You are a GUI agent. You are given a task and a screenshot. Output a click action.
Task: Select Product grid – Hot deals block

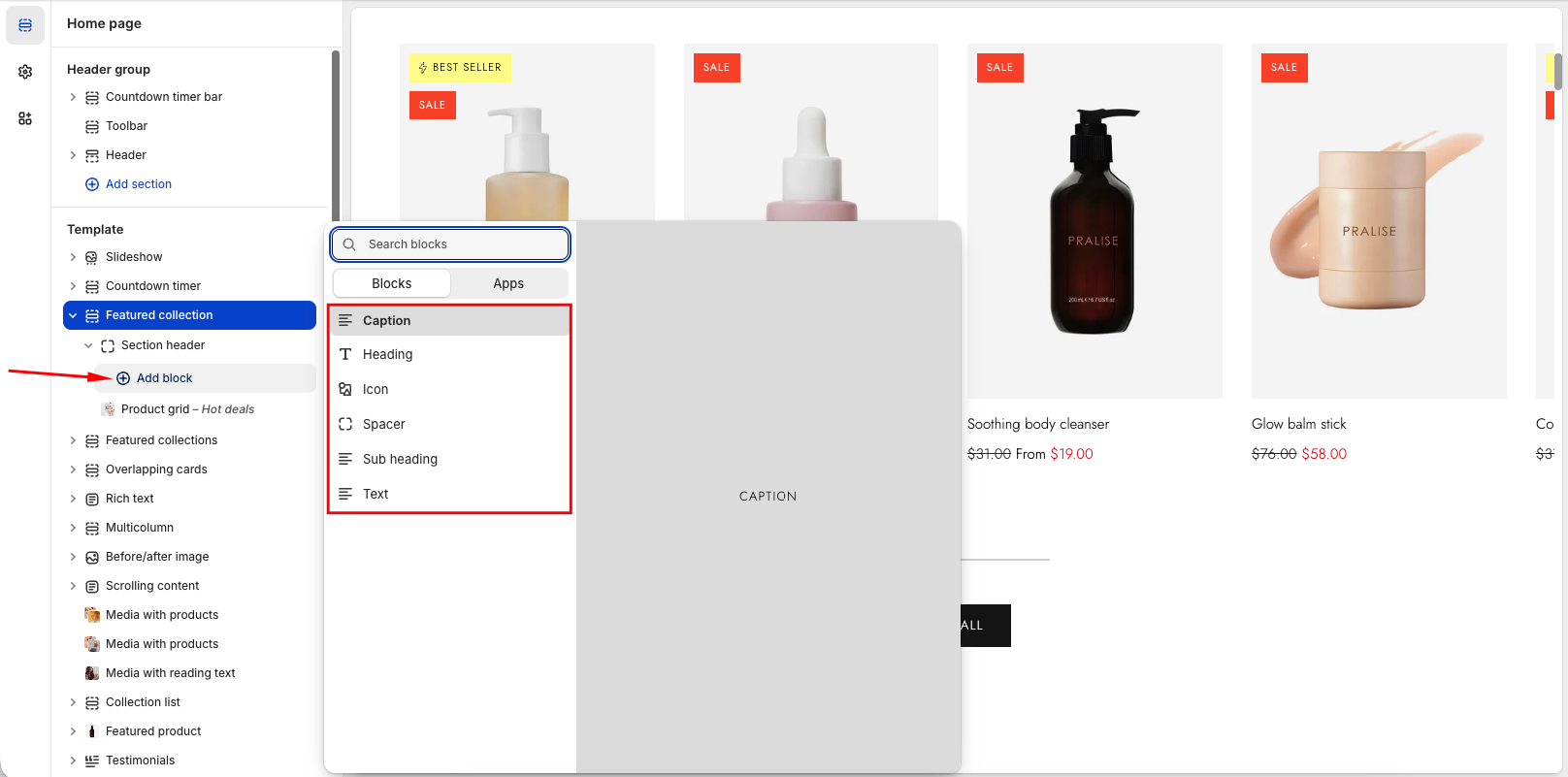pyautogui.click(x=187, y=409)
